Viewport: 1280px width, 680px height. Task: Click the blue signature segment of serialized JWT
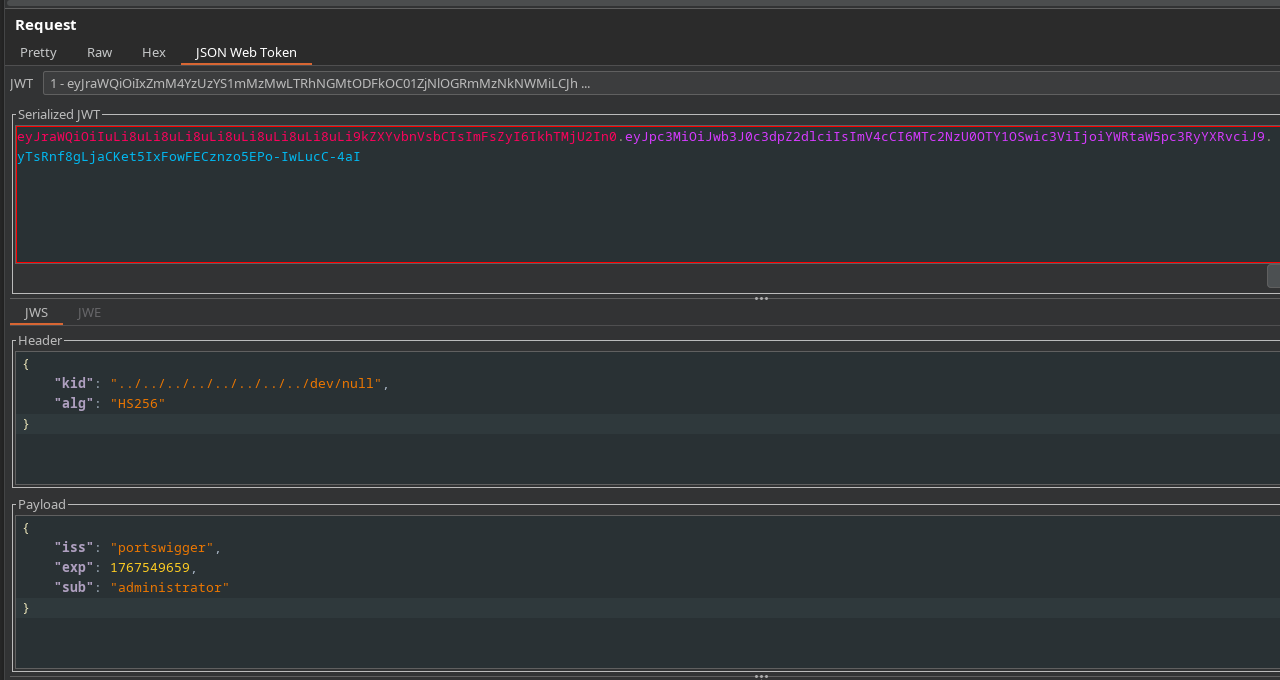click(188, 157)
